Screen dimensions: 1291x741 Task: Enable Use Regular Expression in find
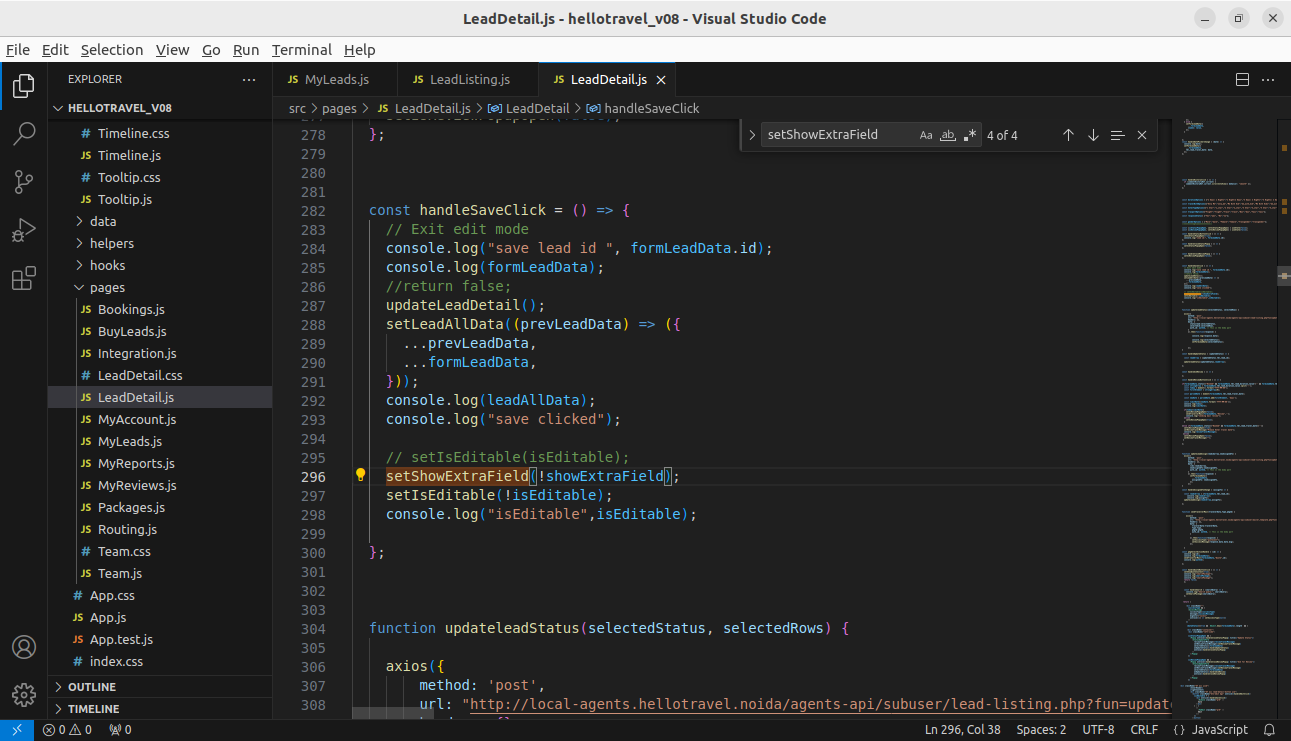(x=970, y=135)
